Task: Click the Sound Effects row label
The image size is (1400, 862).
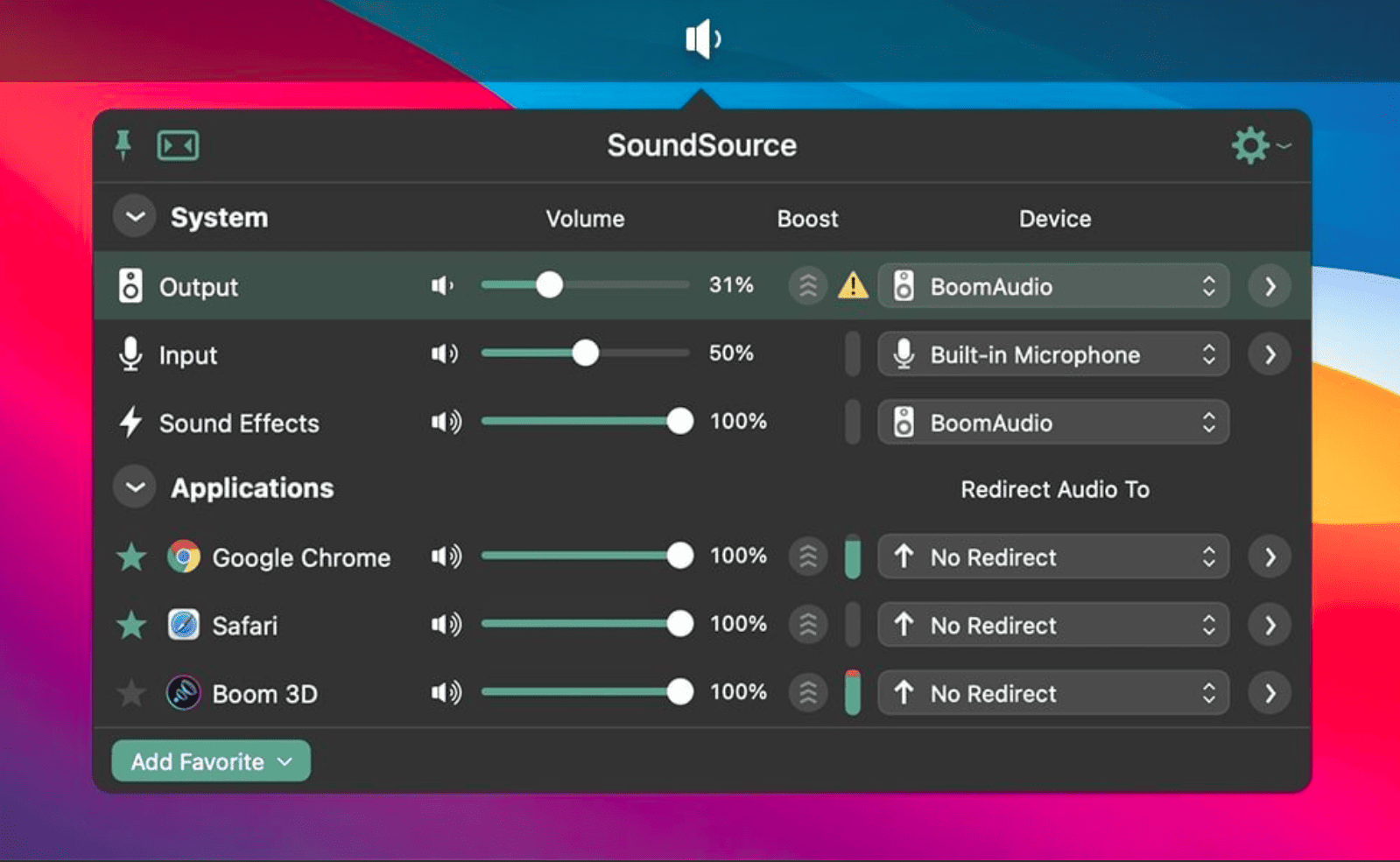Action: pos(239,424)
